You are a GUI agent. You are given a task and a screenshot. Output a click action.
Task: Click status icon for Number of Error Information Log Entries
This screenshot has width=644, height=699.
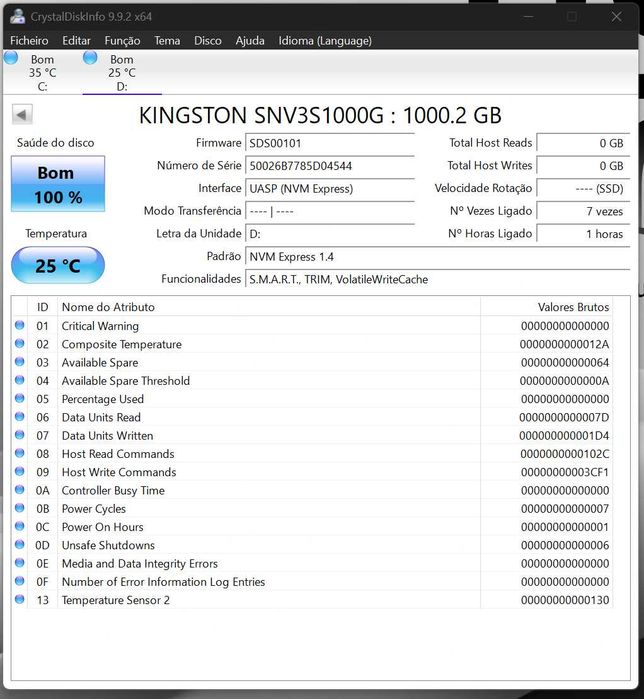(x=20, y=581)
